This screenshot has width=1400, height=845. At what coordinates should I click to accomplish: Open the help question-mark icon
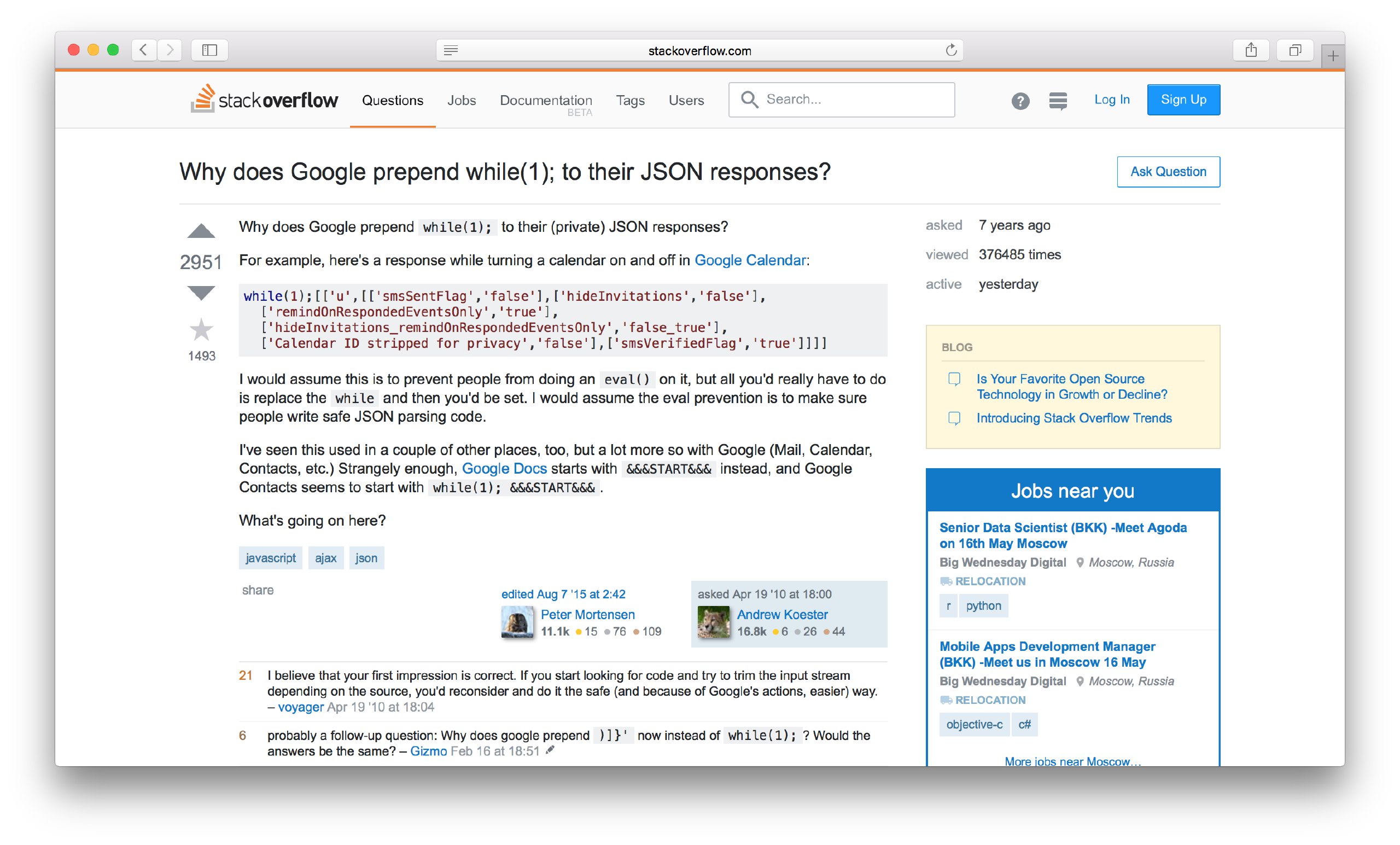click(x=1020, y=101)
